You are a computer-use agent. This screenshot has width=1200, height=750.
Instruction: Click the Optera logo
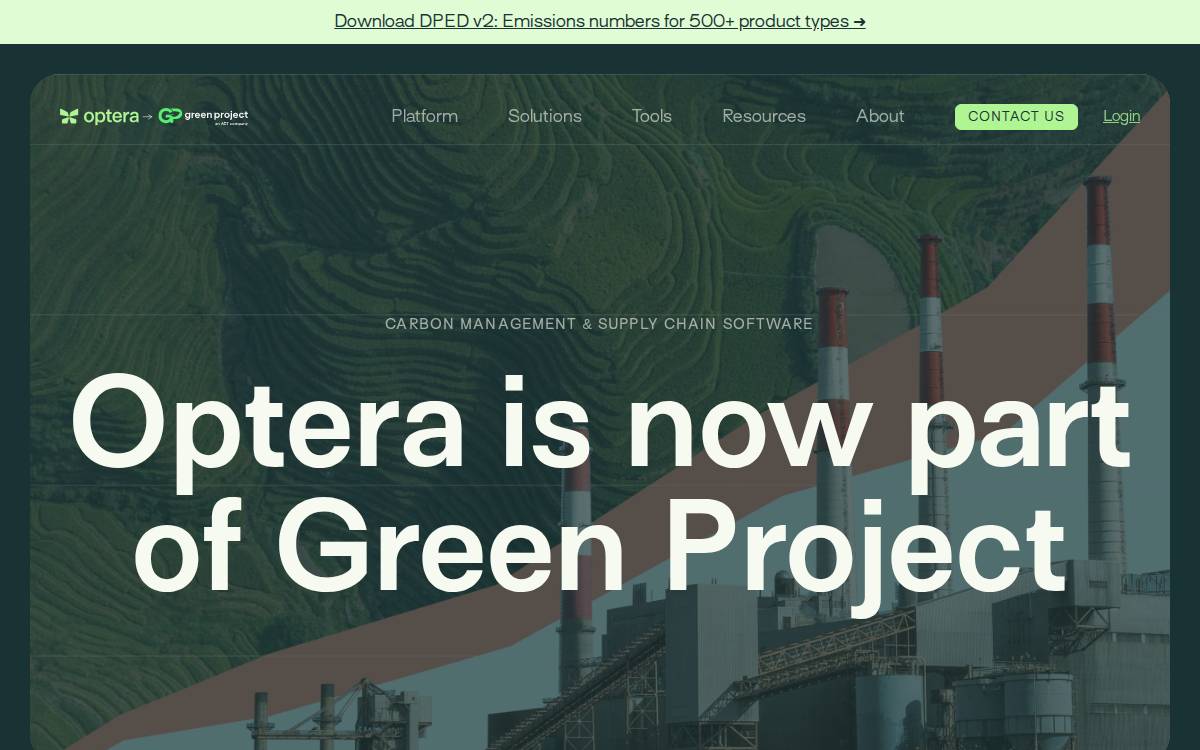coord(99,116)
